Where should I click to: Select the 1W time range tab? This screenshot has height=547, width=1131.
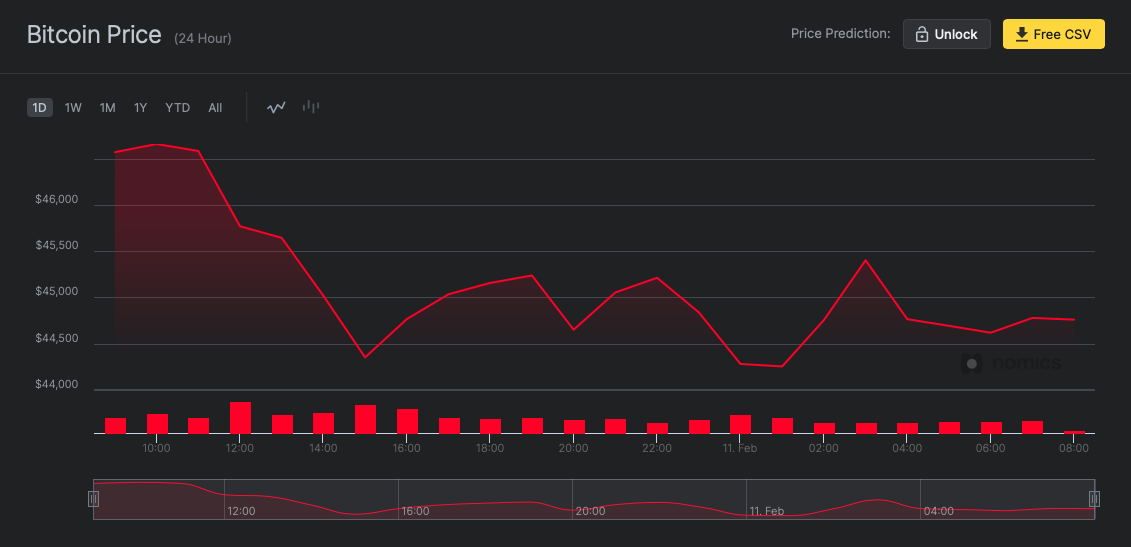pyautogui.click(x=73, y=108)
